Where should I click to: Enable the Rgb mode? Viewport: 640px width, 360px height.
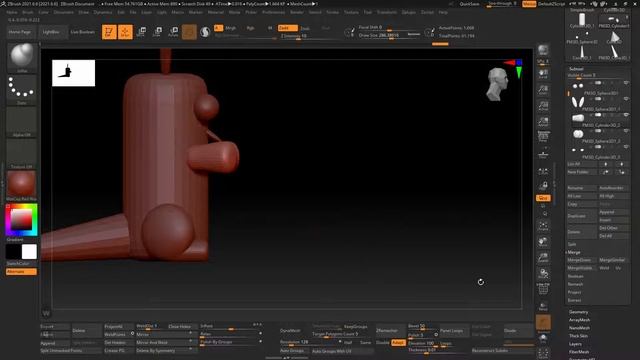point(250,28)
